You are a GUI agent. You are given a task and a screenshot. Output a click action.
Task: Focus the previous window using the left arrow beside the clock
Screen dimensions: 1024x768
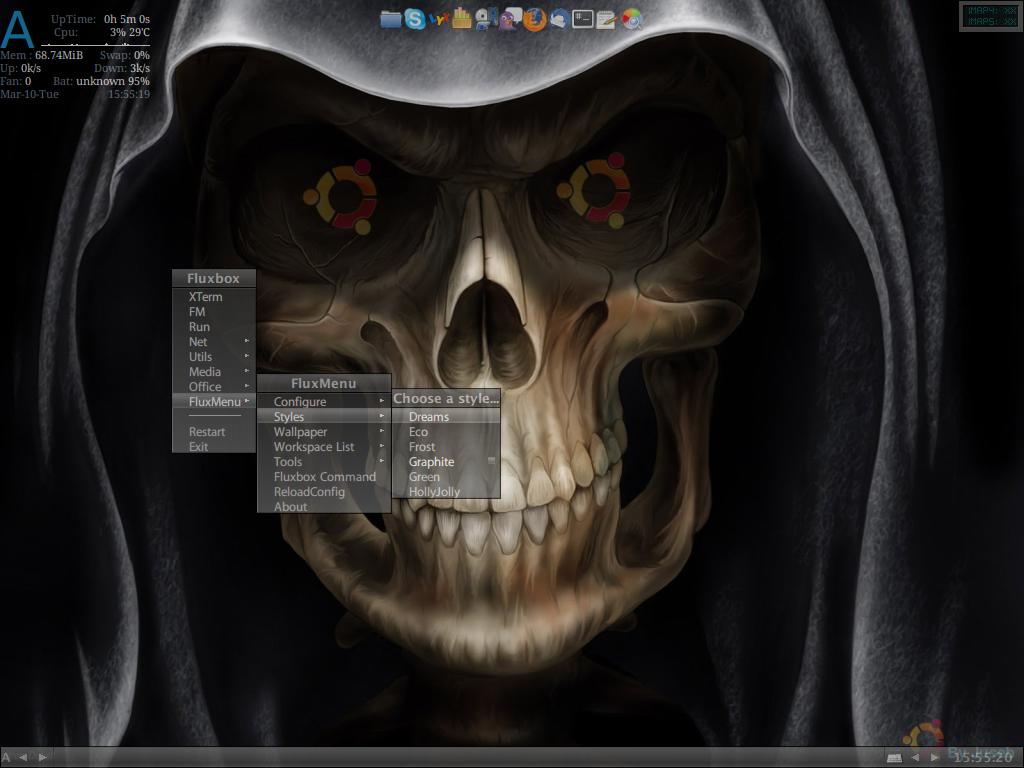915,758
